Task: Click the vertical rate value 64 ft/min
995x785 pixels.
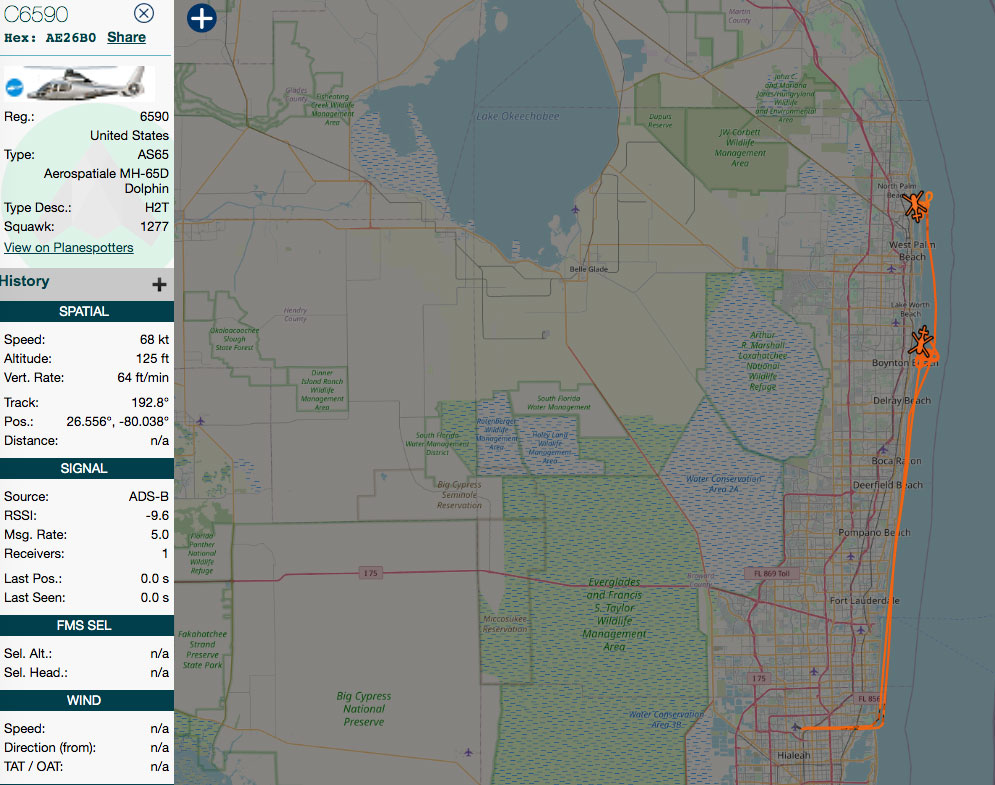Action: pyautogui.click(x=143, y=378)
